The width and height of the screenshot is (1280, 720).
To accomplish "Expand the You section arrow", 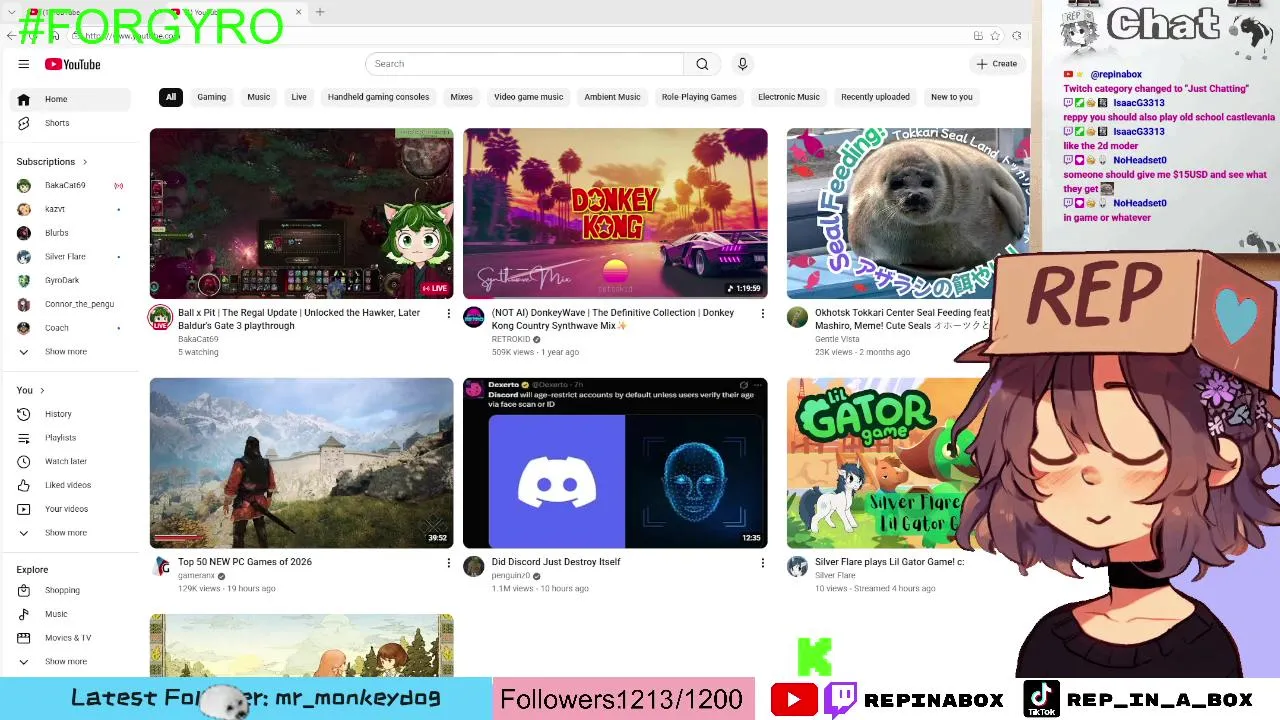I will [x=42, y=390].
